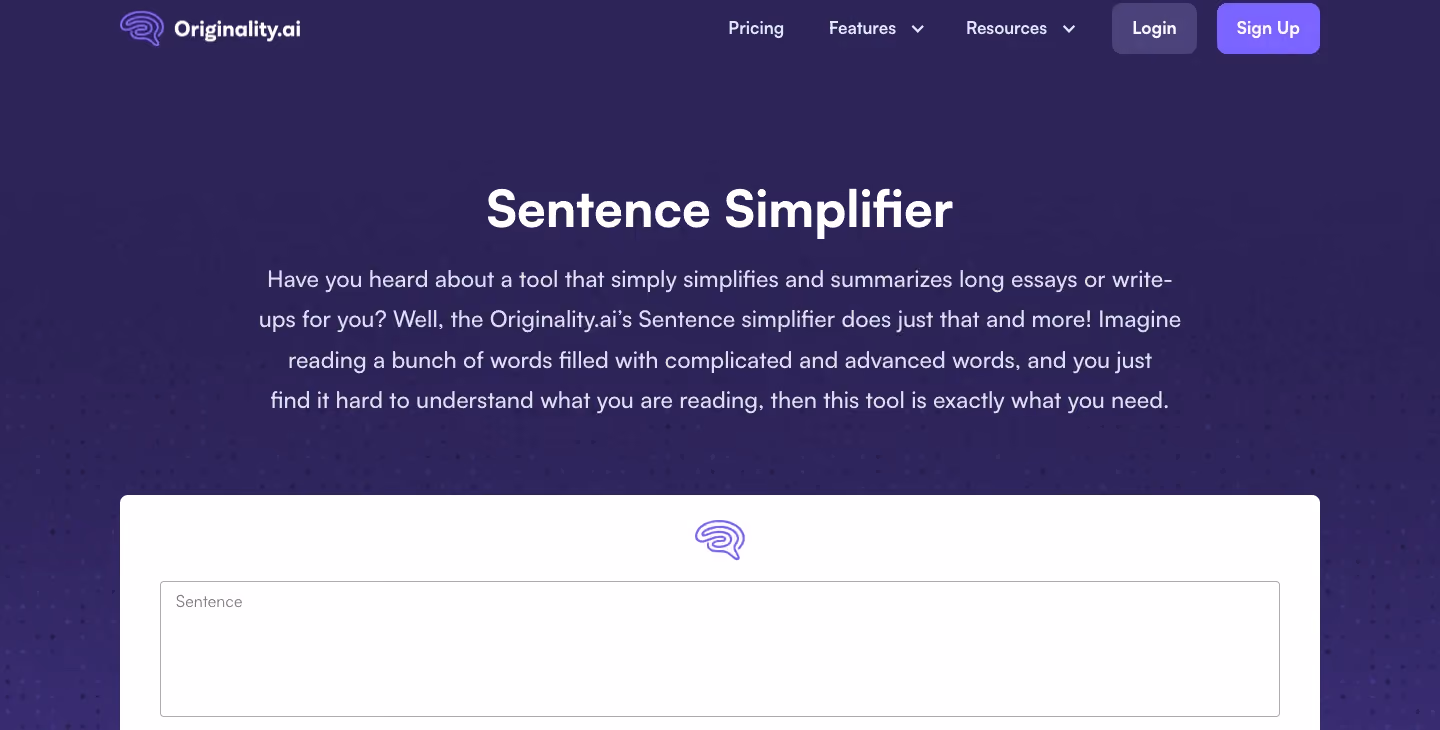Image resolution: width=1440 pixels, height=730 pixels.
Task: Go to the Pricing page
Action: (x=756, y=28)
